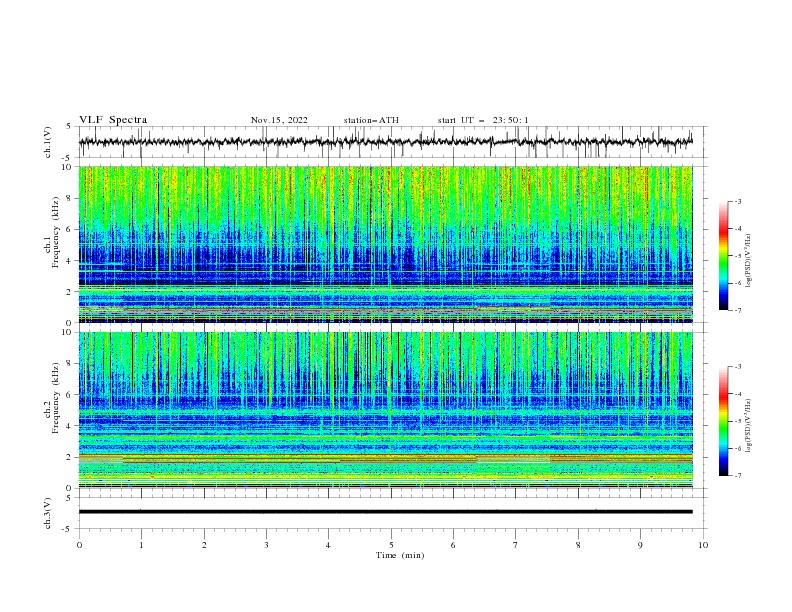Click the lower "log(PSD)(V²/Hz)" colorbar label

(749, 426)
